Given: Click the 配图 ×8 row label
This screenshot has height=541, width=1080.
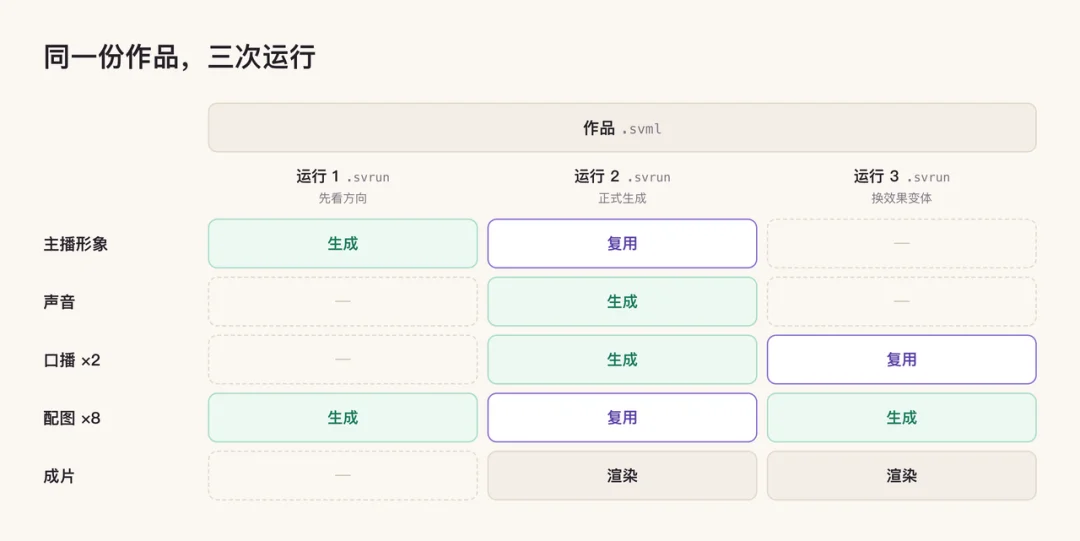Looking at the screenshot, I should click(72, 418).
